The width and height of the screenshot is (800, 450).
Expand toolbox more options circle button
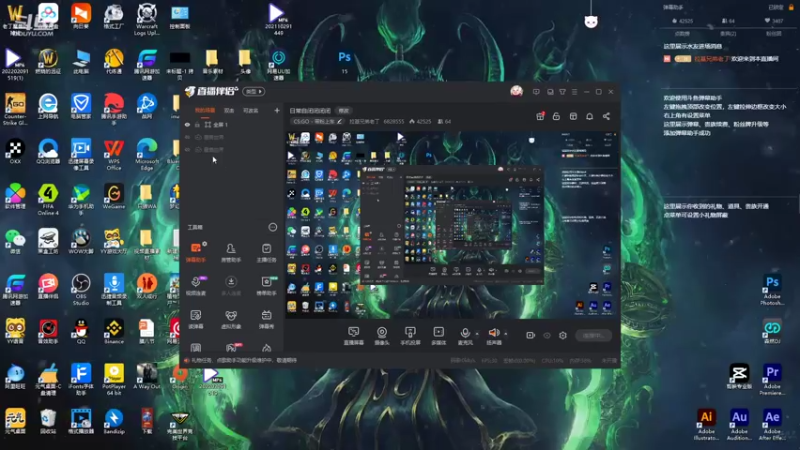point(272,227)
